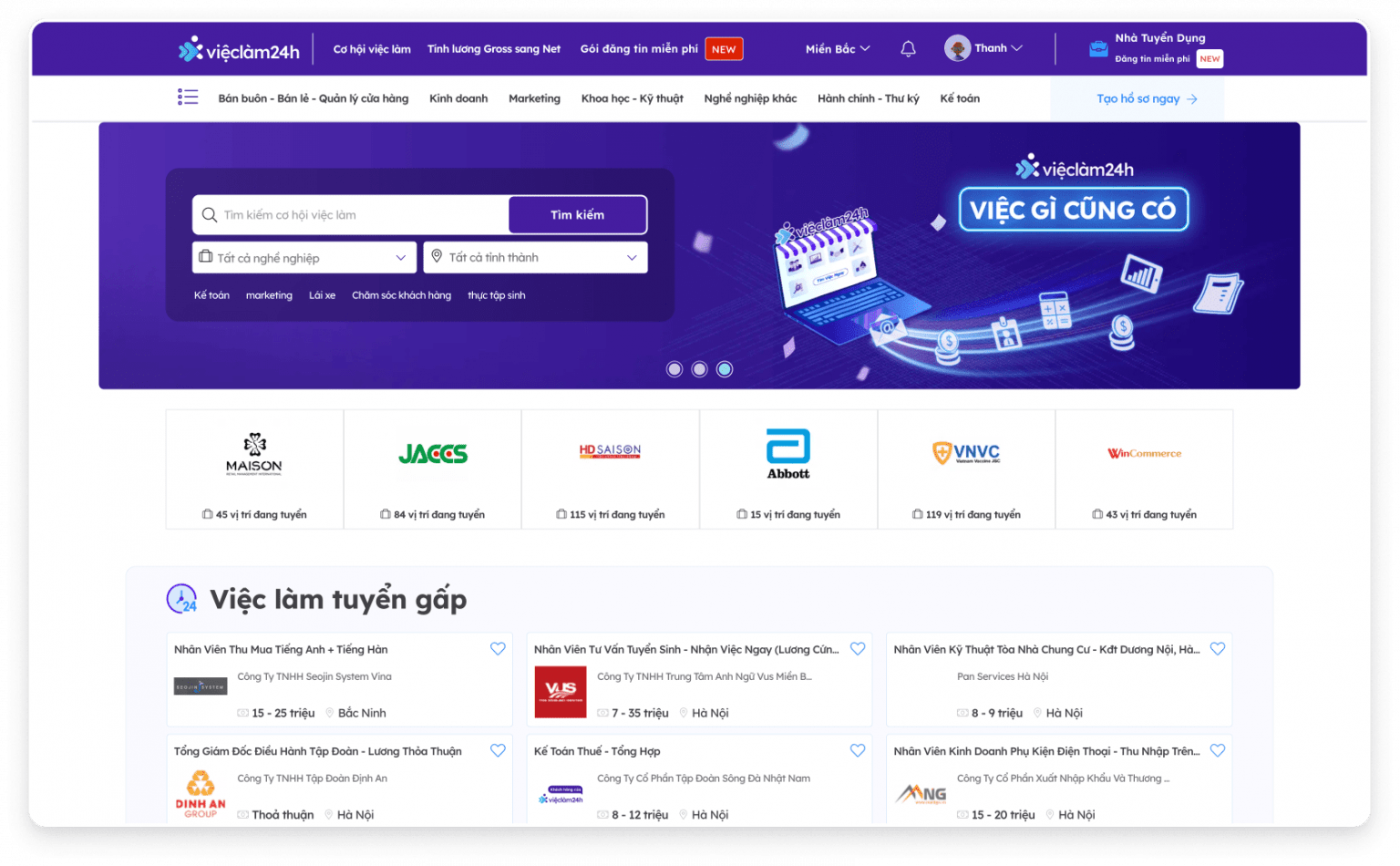The height and width of the screenshot is (866, 1400).
Task: Click the Kế toán quick search tag
Action: point(211,295)
